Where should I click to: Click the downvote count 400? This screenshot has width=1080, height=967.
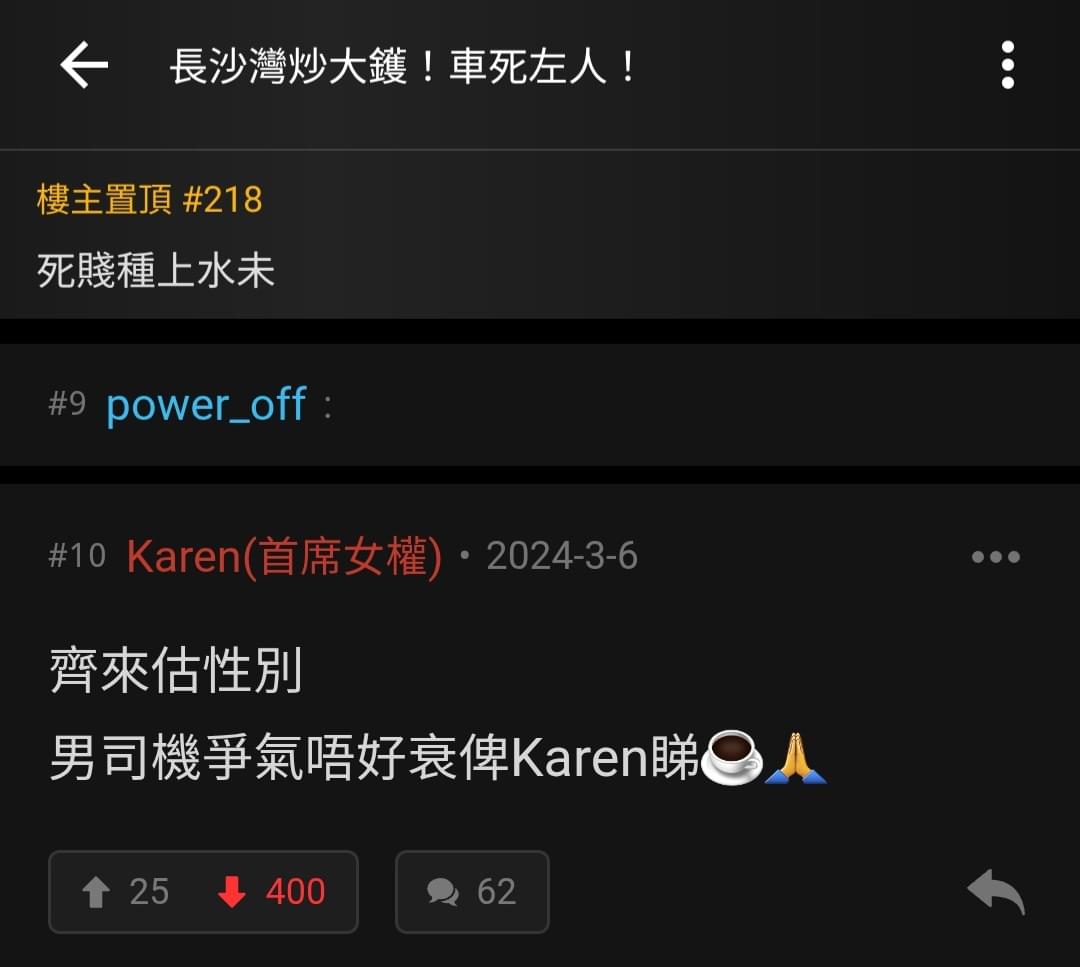point(295,892)
